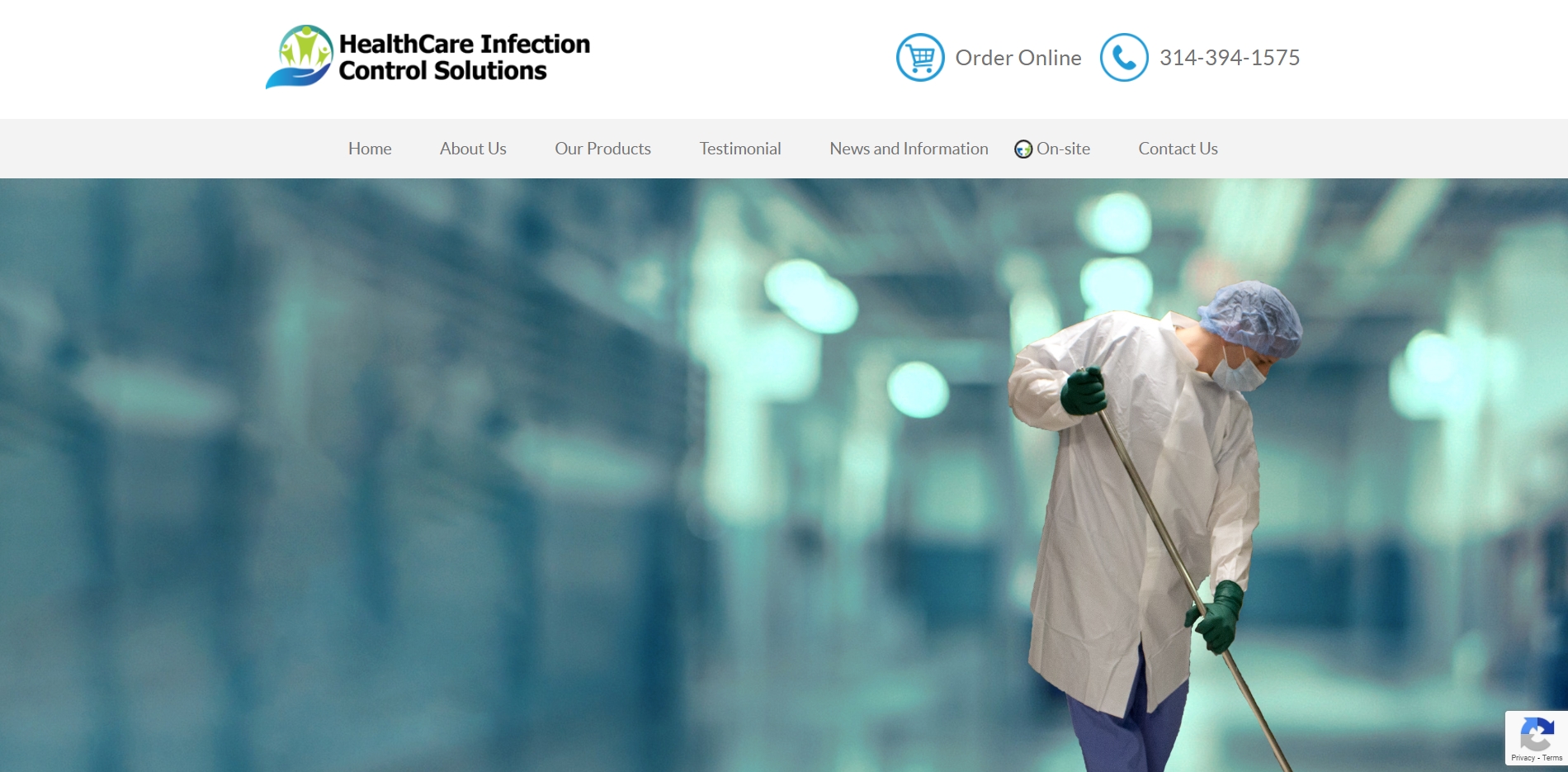Navigate to News and Information
1568x772 pixels.
(x=909, y=149)
